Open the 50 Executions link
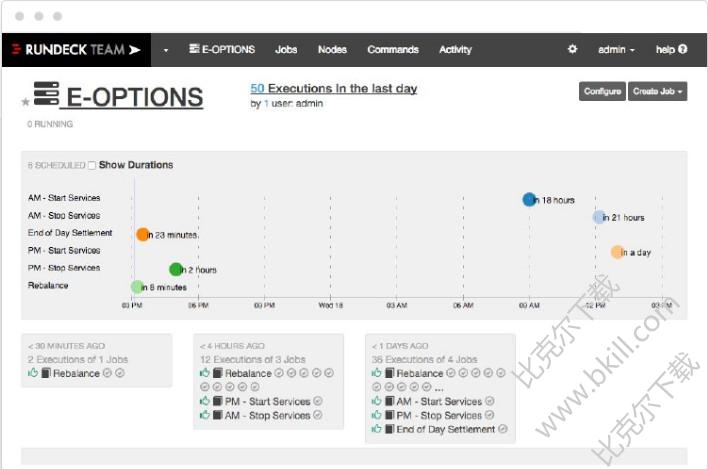Screen dimensions: 708x469 [x=256, y=89]
